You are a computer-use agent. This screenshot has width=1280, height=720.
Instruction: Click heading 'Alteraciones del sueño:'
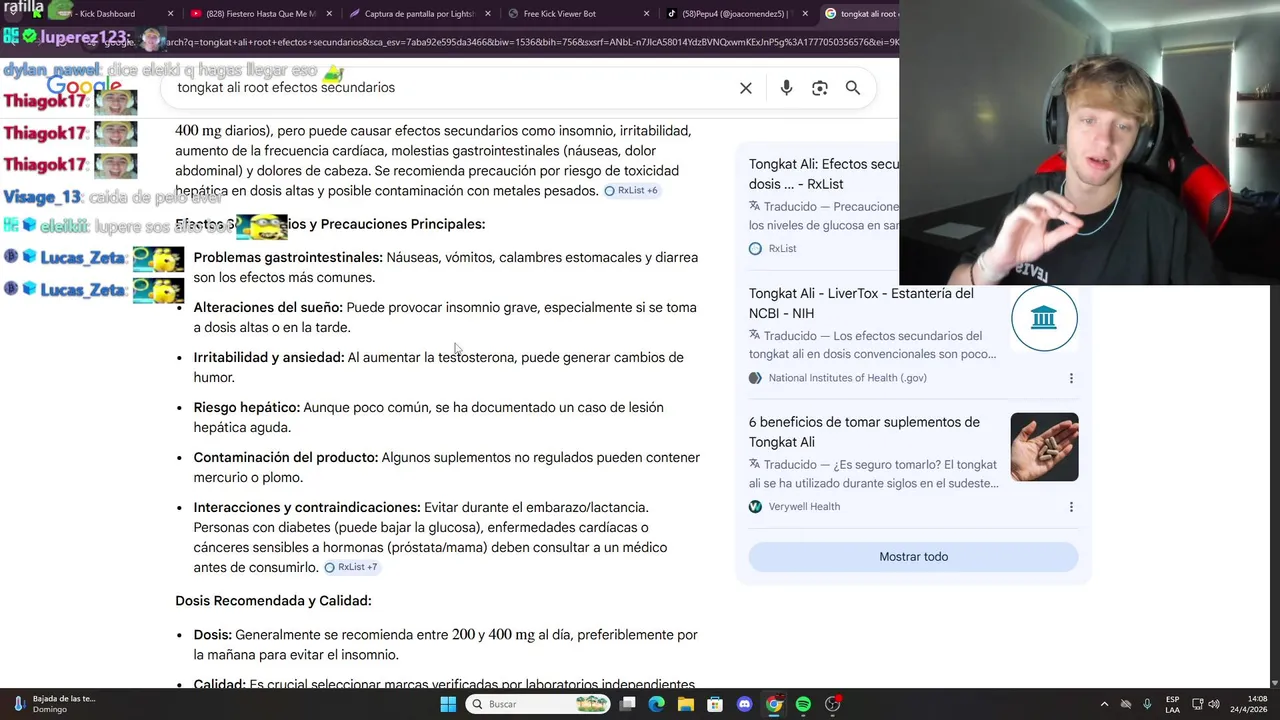(268, 308)
